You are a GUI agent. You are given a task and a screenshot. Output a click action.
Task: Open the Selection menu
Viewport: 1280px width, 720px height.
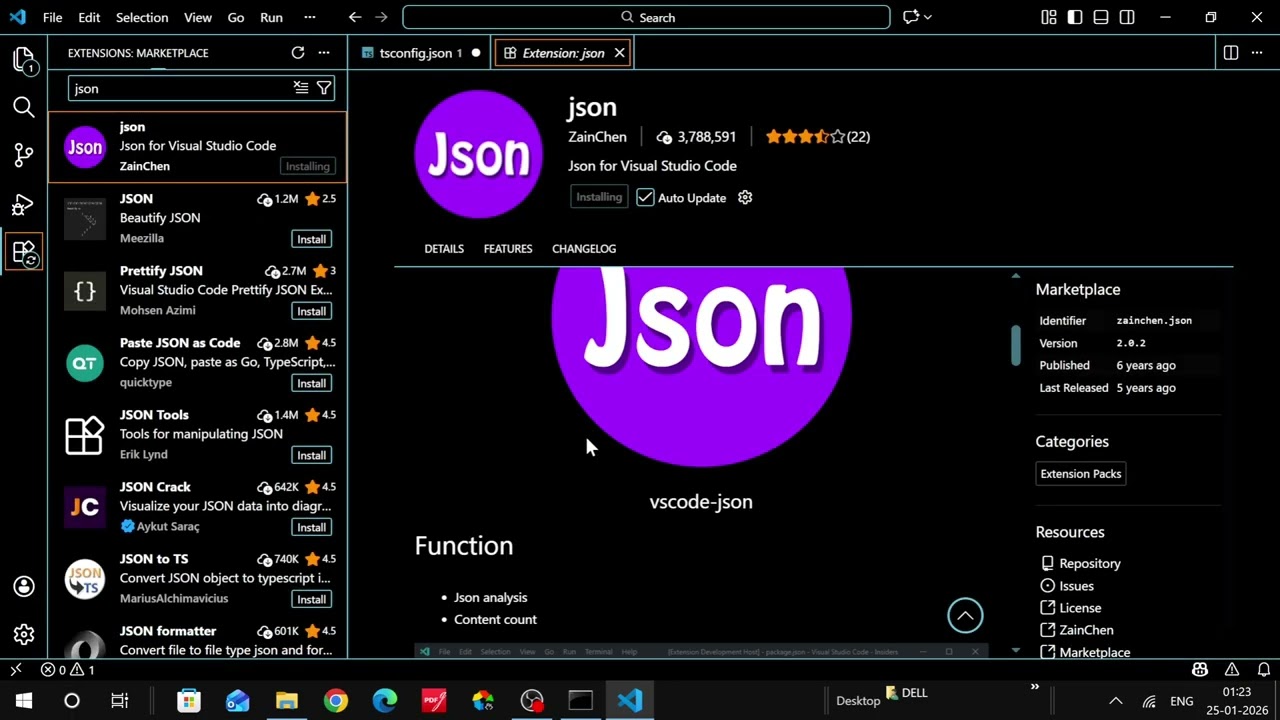tap(142, 17)
